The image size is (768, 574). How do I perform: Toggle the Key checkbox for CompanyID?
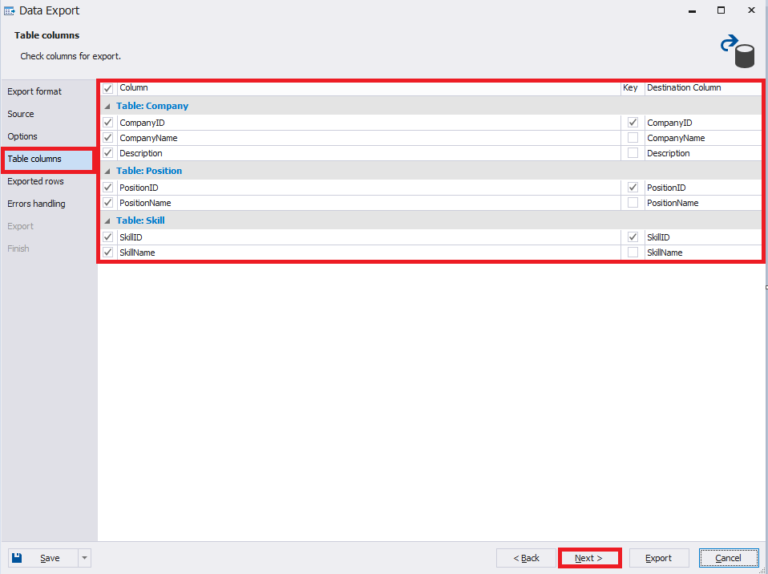pyautogui.click(x=633, y=122)
